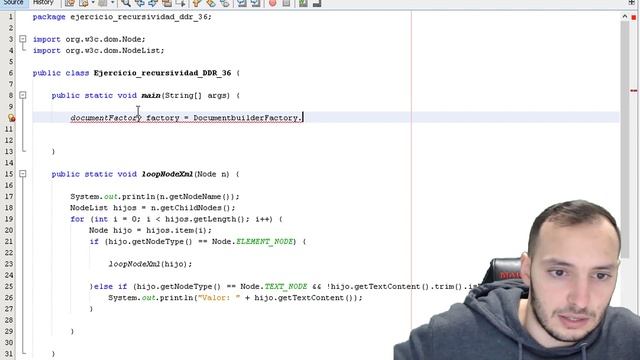Click Shift Line Right icon

coord(256,3)
